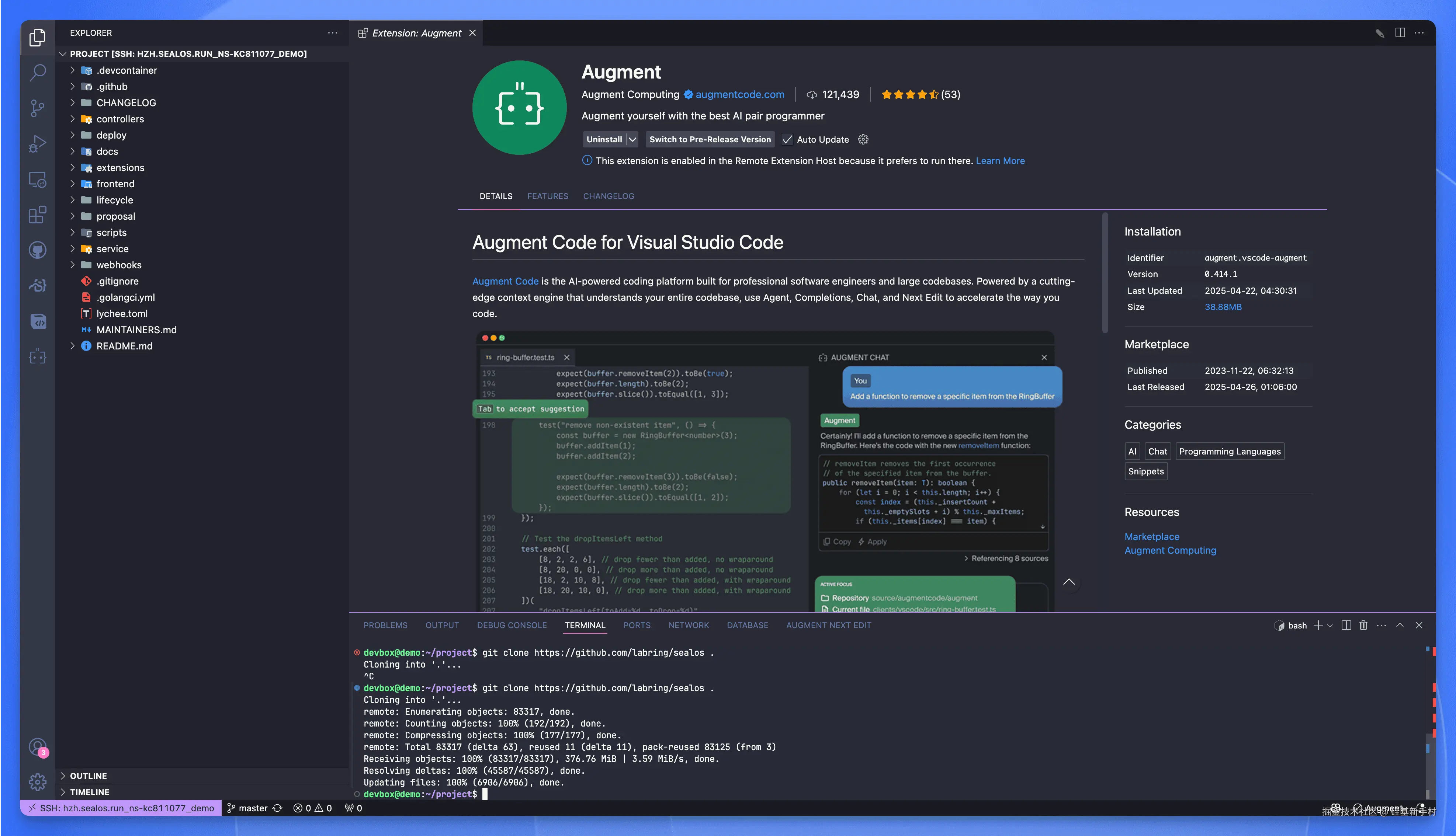Screen dimensions: 1456x836
Task: Expand the controllers folder
Action: click(x=120, y=119)
